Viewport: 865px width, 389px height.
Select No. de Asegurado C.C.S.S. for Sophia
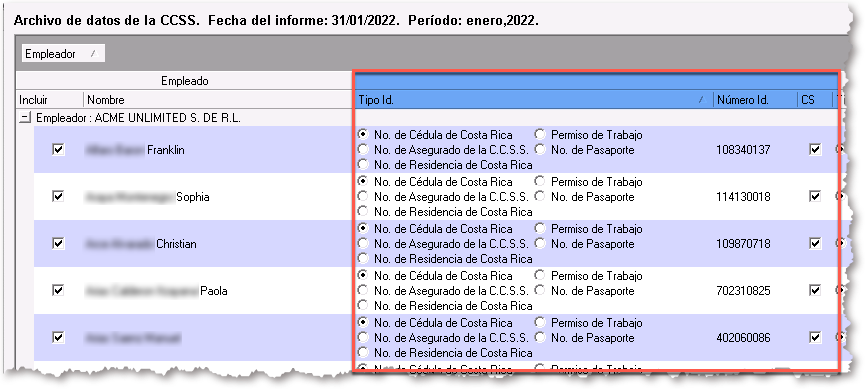pyautogui.click(x=363, y=196)
